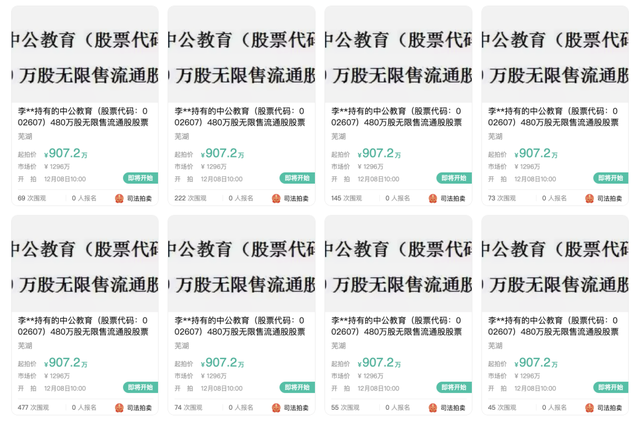640x421 pixels.
Task: Click 开拍 12月08日10:00 on 73次围观 card
Action: coord(522,179)
